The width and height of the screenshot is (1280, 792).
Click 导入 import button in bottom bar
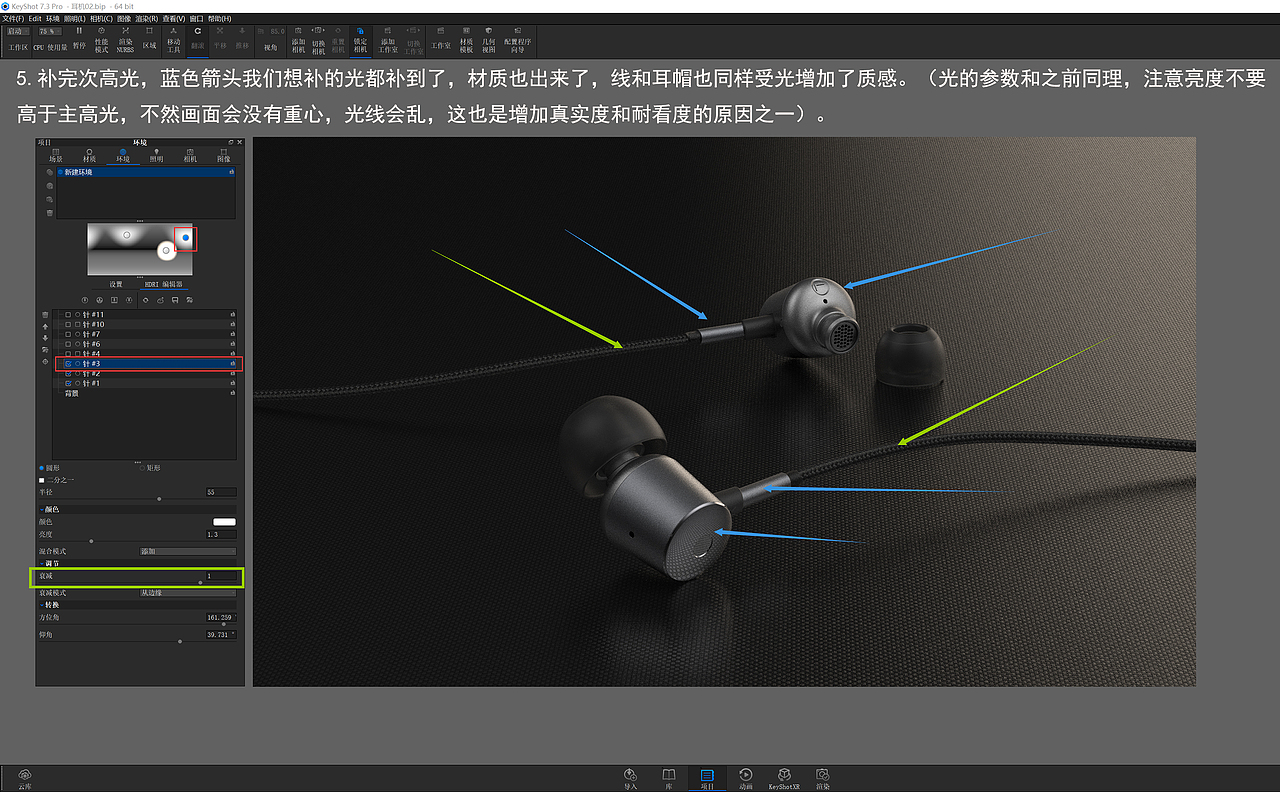pos(630,778)
